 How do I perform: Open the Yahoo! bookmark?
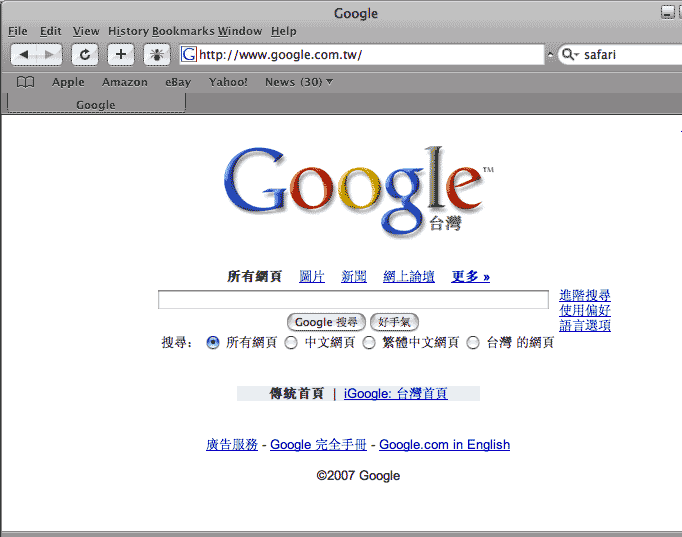point(228,82)
